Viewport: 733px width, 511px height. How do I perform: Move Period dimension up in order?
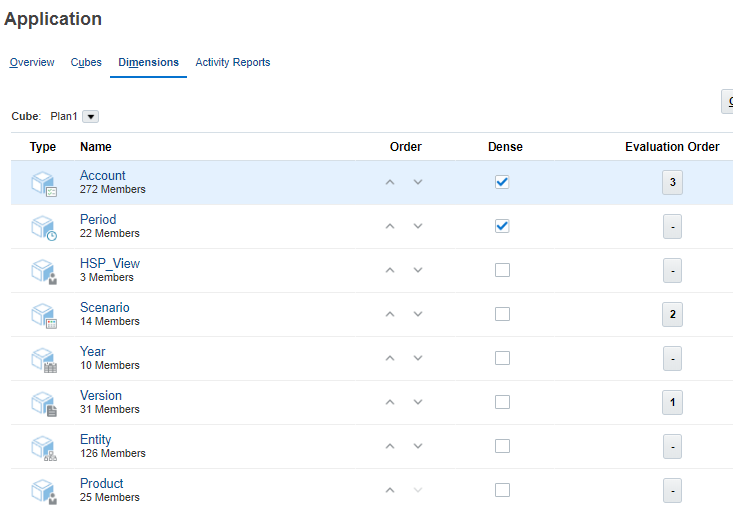tap(390, 226)
